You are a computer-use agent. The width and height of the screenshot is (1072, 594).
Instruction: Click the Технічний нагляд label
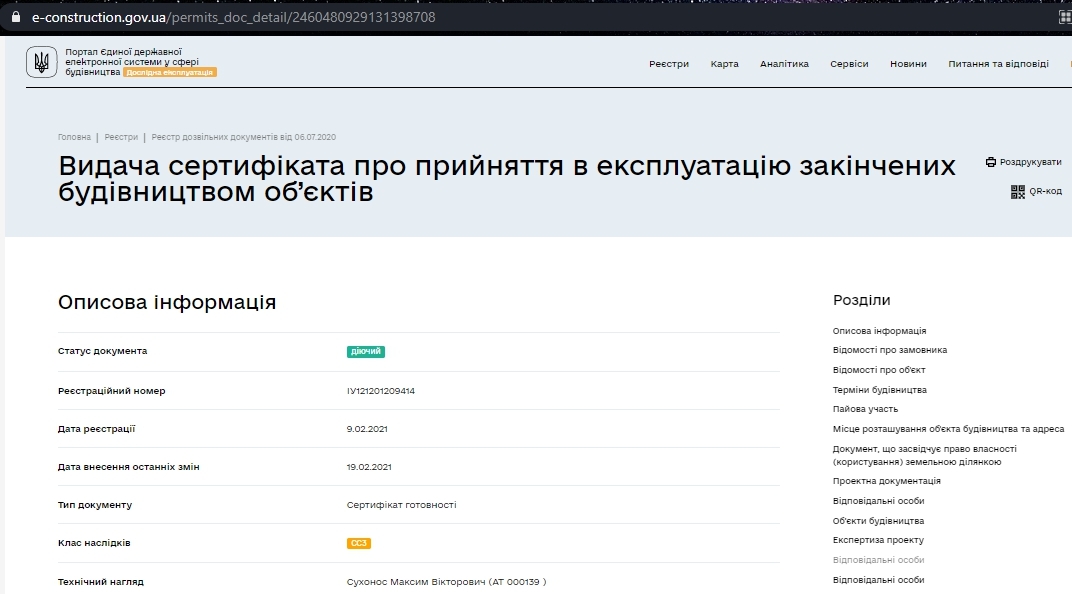(x=100, y=582)
